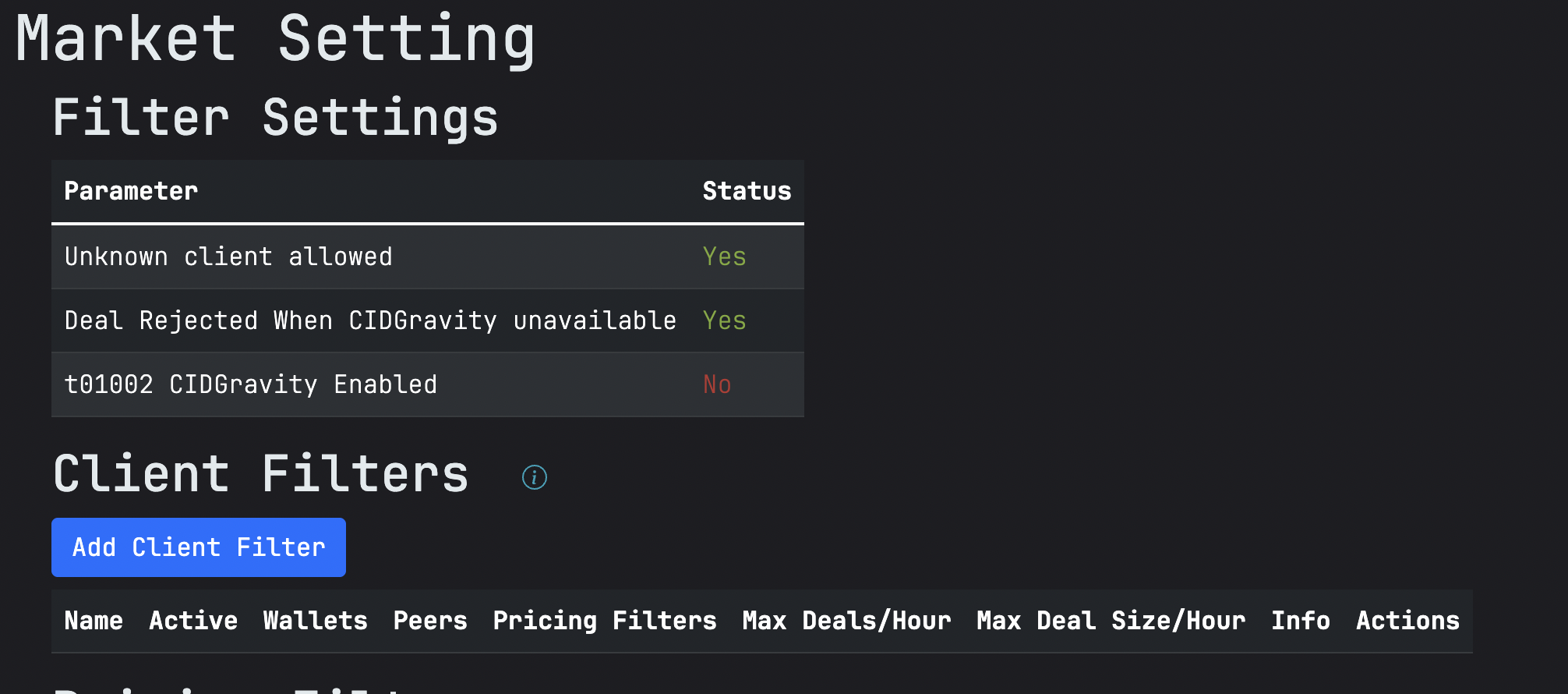The width and height of the screenshot is (1568, 694).
Task: Select the Deal Rejected When CIDGravity unavailable label
Action: pos(370,320)
